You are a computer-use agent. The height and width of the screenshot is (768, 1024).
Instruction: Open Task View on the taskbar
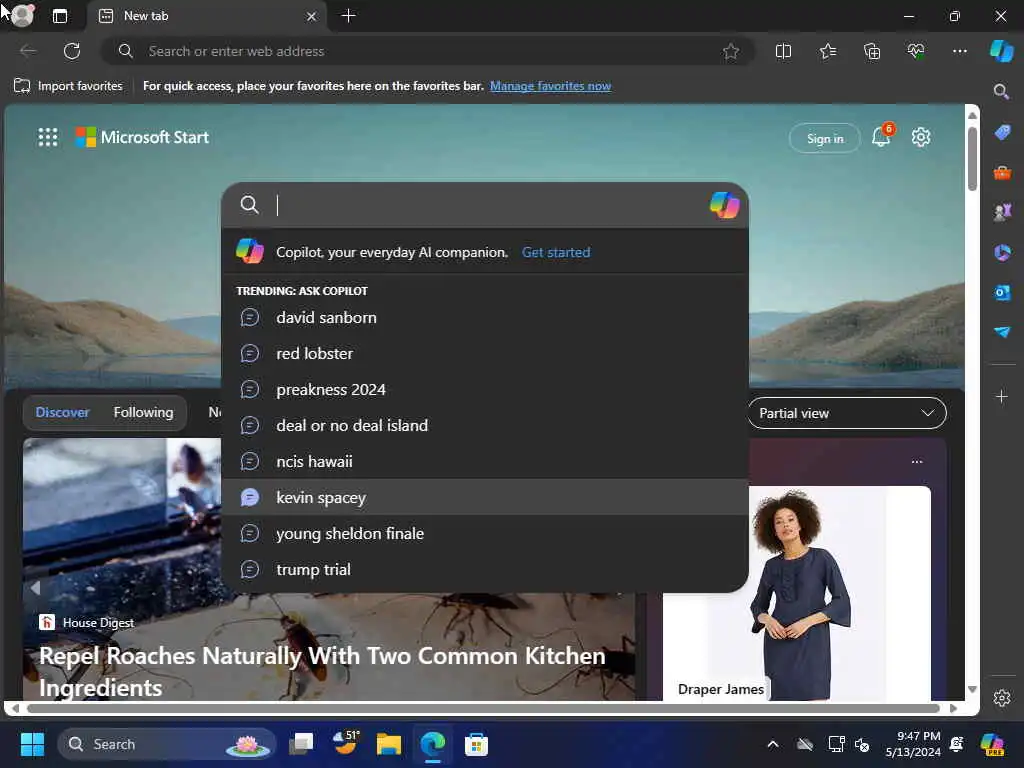coord(301,744)
